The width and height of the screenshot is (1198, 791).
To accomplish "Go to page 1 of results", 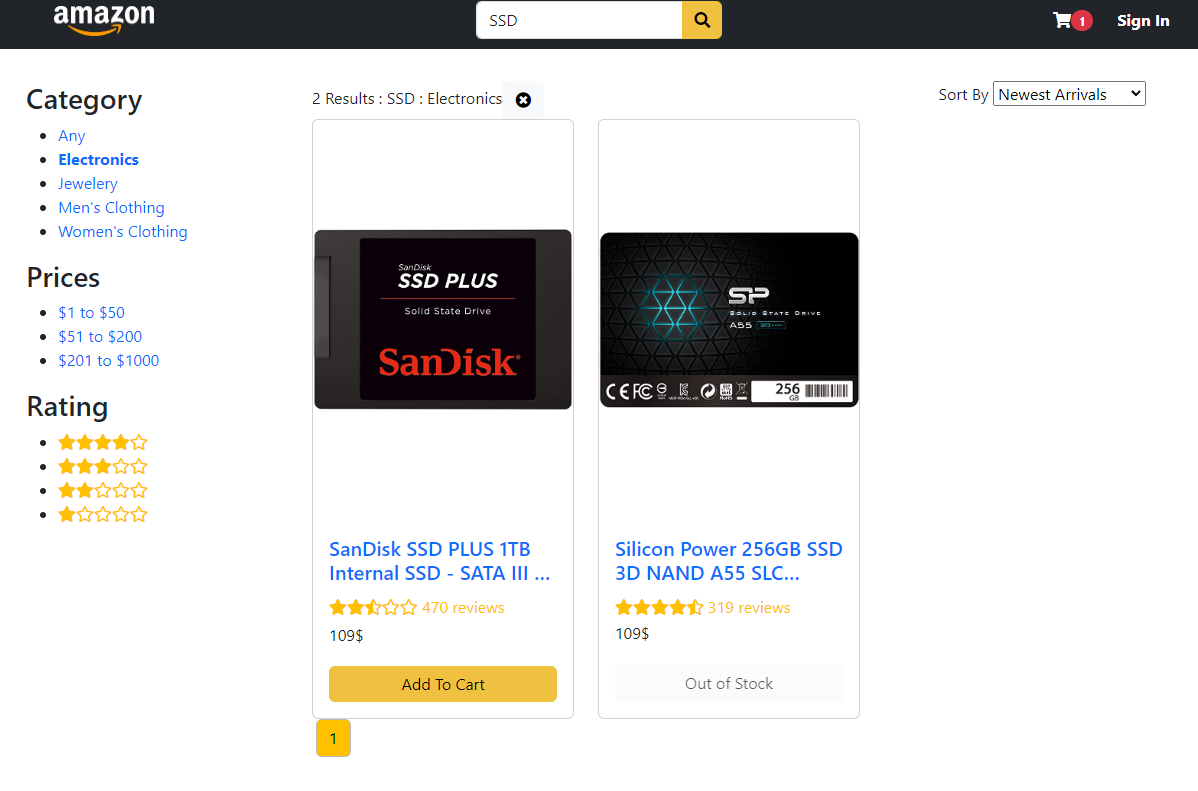I will [x=333, y=738].
